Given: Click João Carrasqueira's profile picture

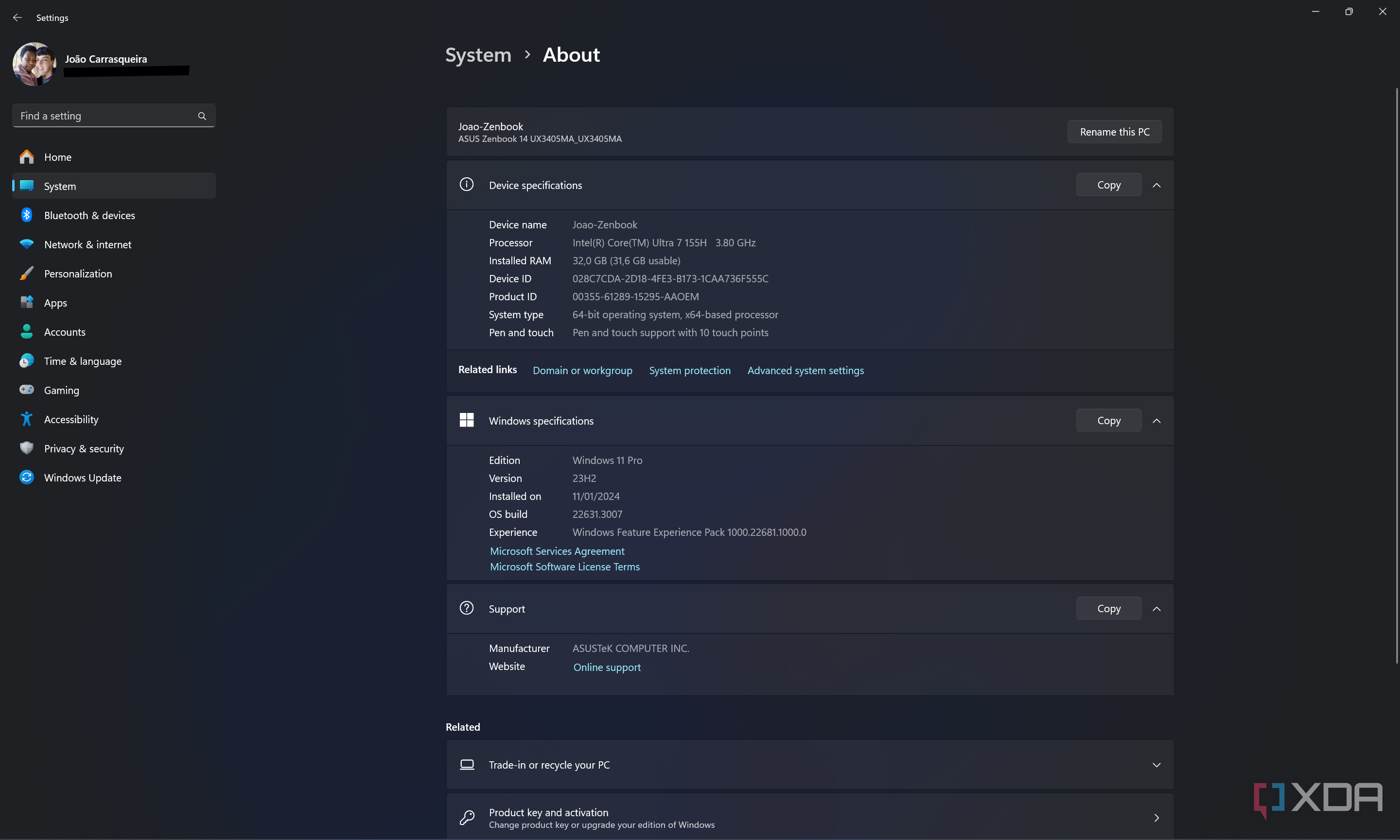Looking at the screenshot, I should coord(35,63).
